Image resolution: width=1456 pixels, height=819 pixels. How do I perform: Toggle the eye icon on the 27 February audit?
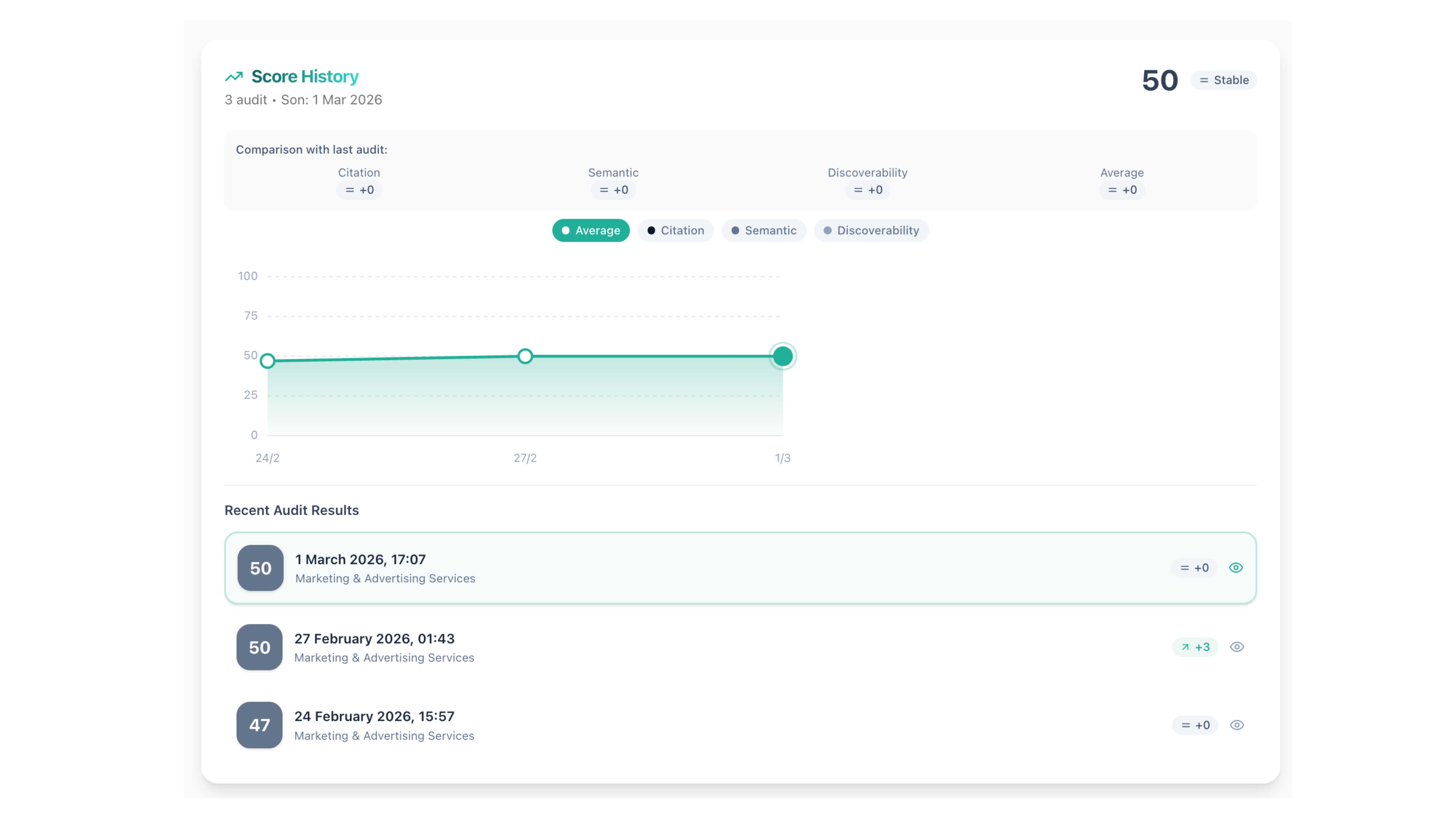[x=1237, y=647]
